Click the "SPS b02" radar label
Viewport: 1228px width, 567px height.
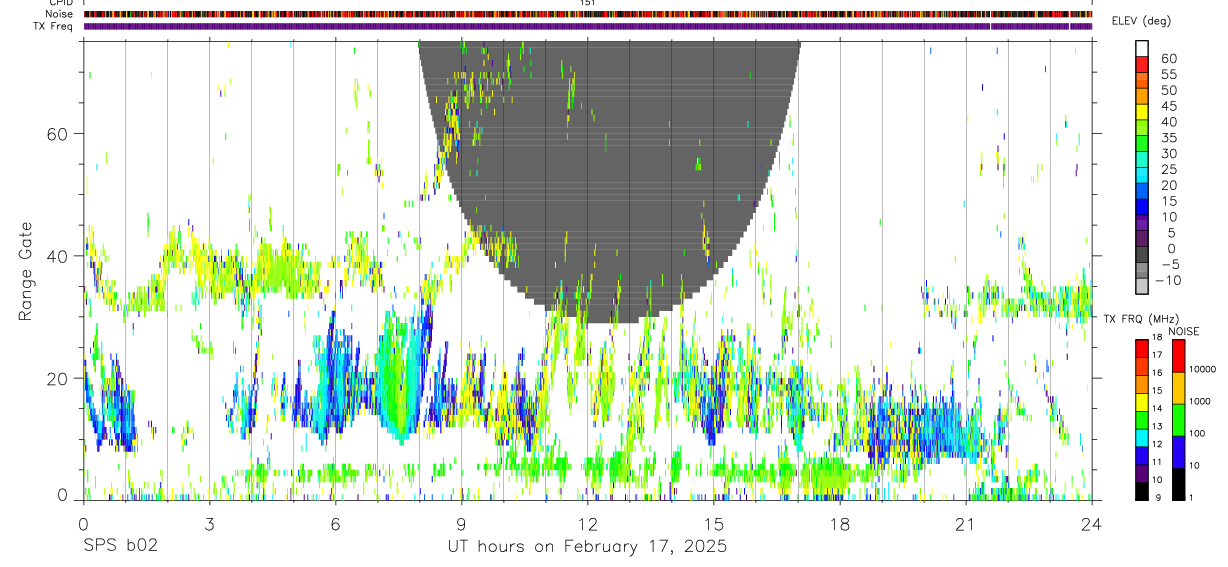pos(120,548)
